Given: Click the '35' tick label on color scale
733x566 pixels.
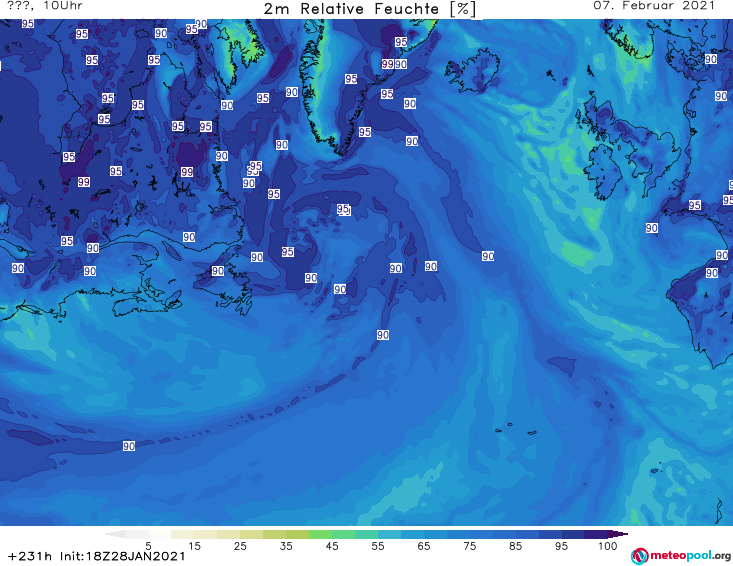Looking at the screenshot, I should 286,546.
